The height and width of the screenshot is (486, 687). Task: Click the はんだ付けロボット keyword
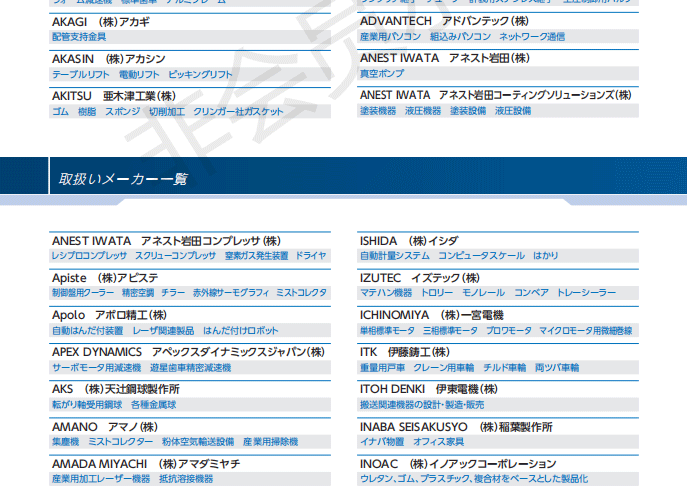pyautogui.click(x=241, y=330)
